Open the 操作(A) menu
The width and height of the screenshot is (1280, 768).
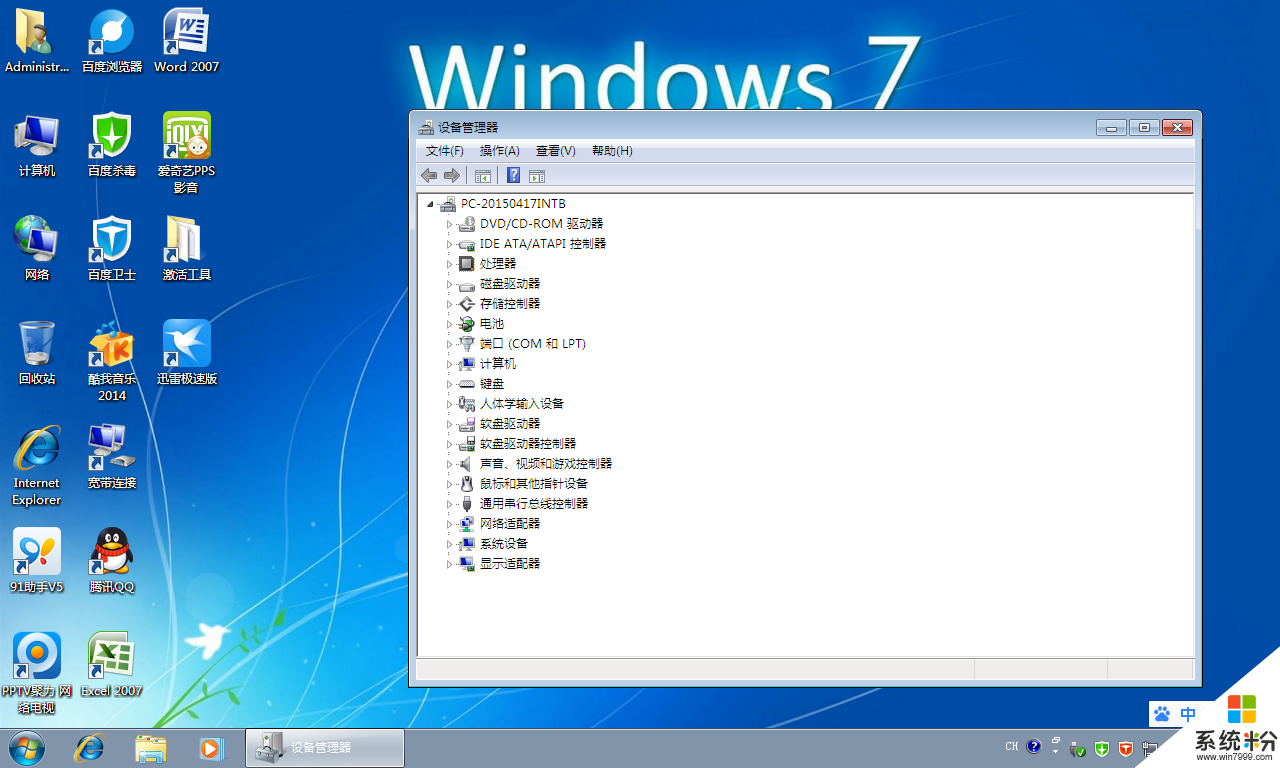(x=499, y=151)
